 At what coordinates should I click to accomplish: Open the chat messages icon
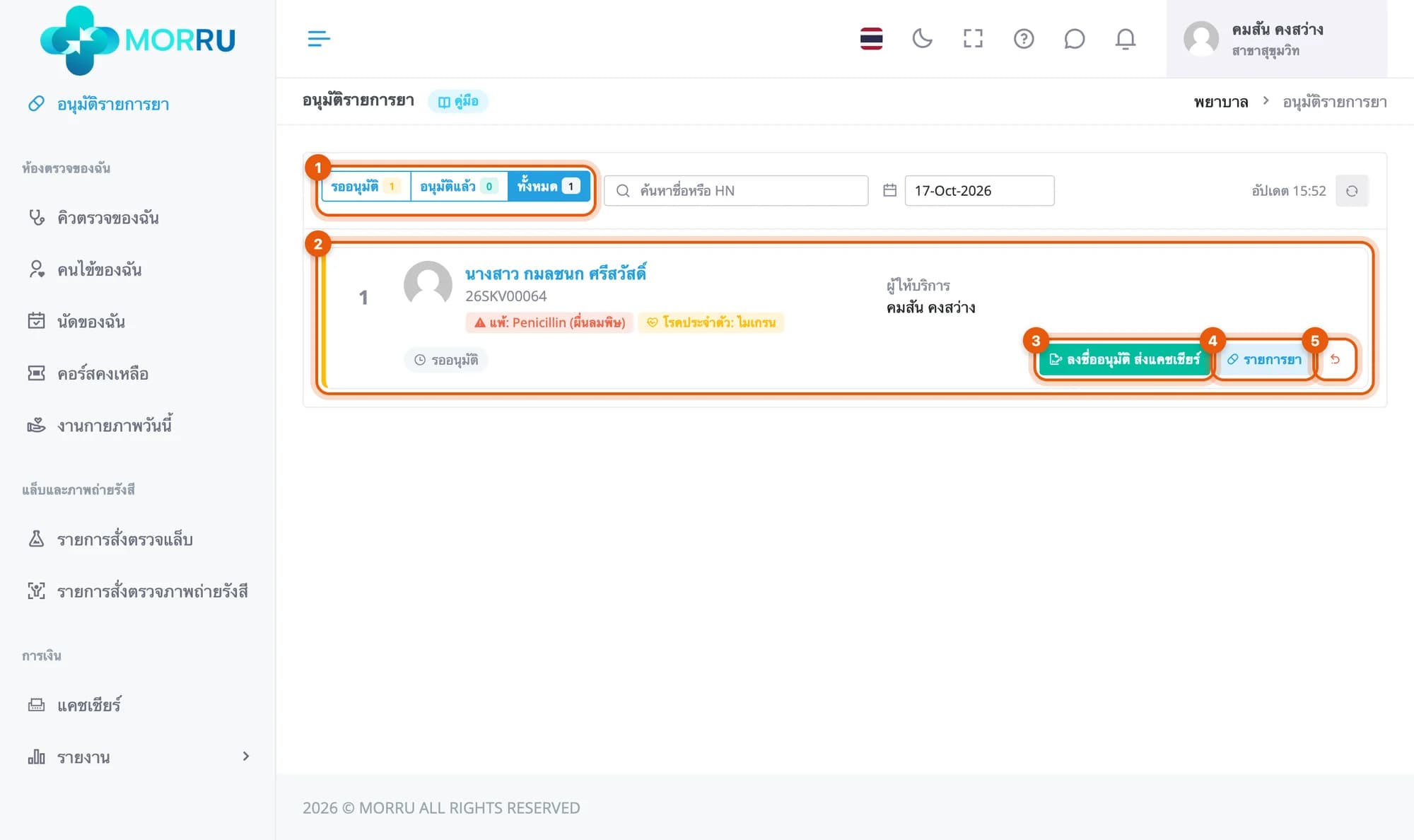(x=1075, y=38)
